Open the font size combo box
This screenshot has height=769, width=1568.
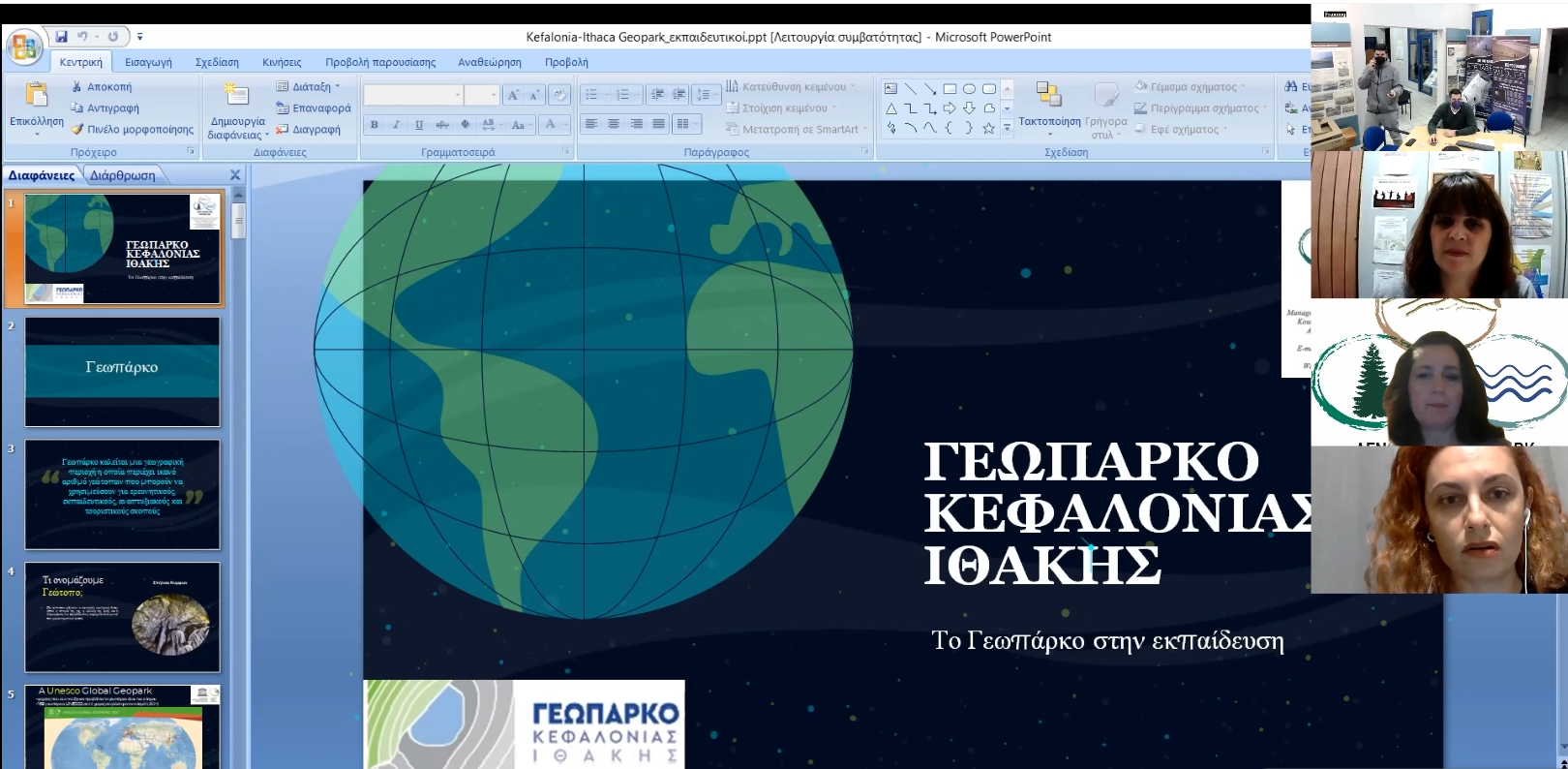[481, 95]
